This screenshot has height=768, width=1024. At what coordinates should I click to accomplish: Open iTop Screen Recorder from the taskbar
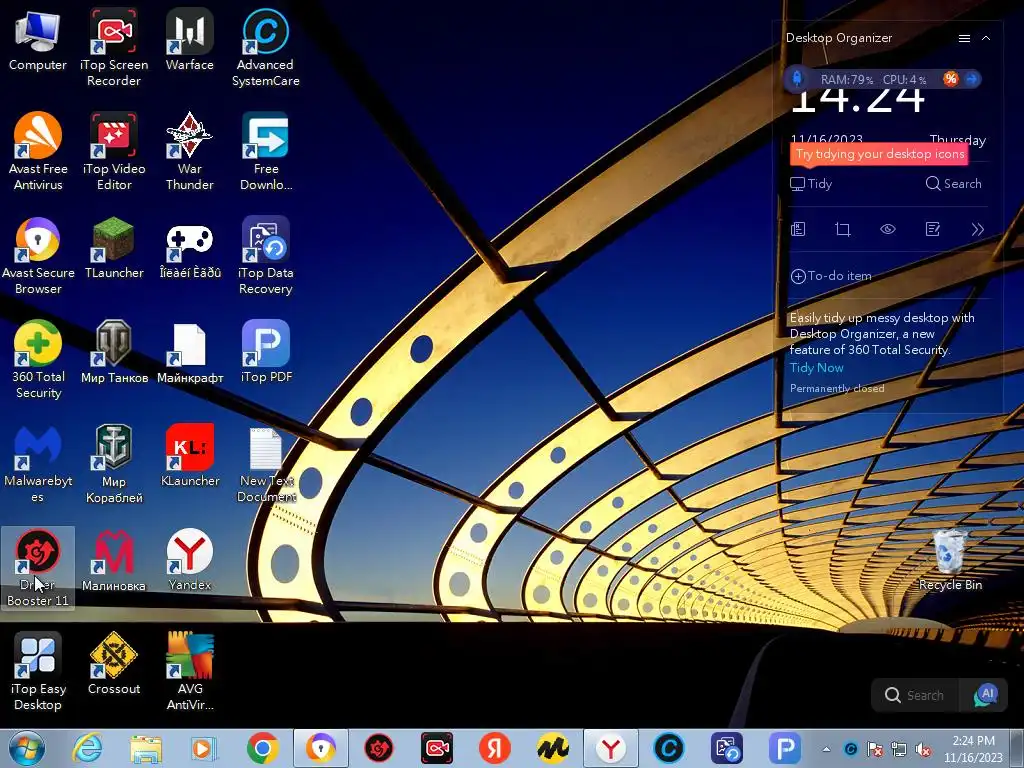click(437, 748)
